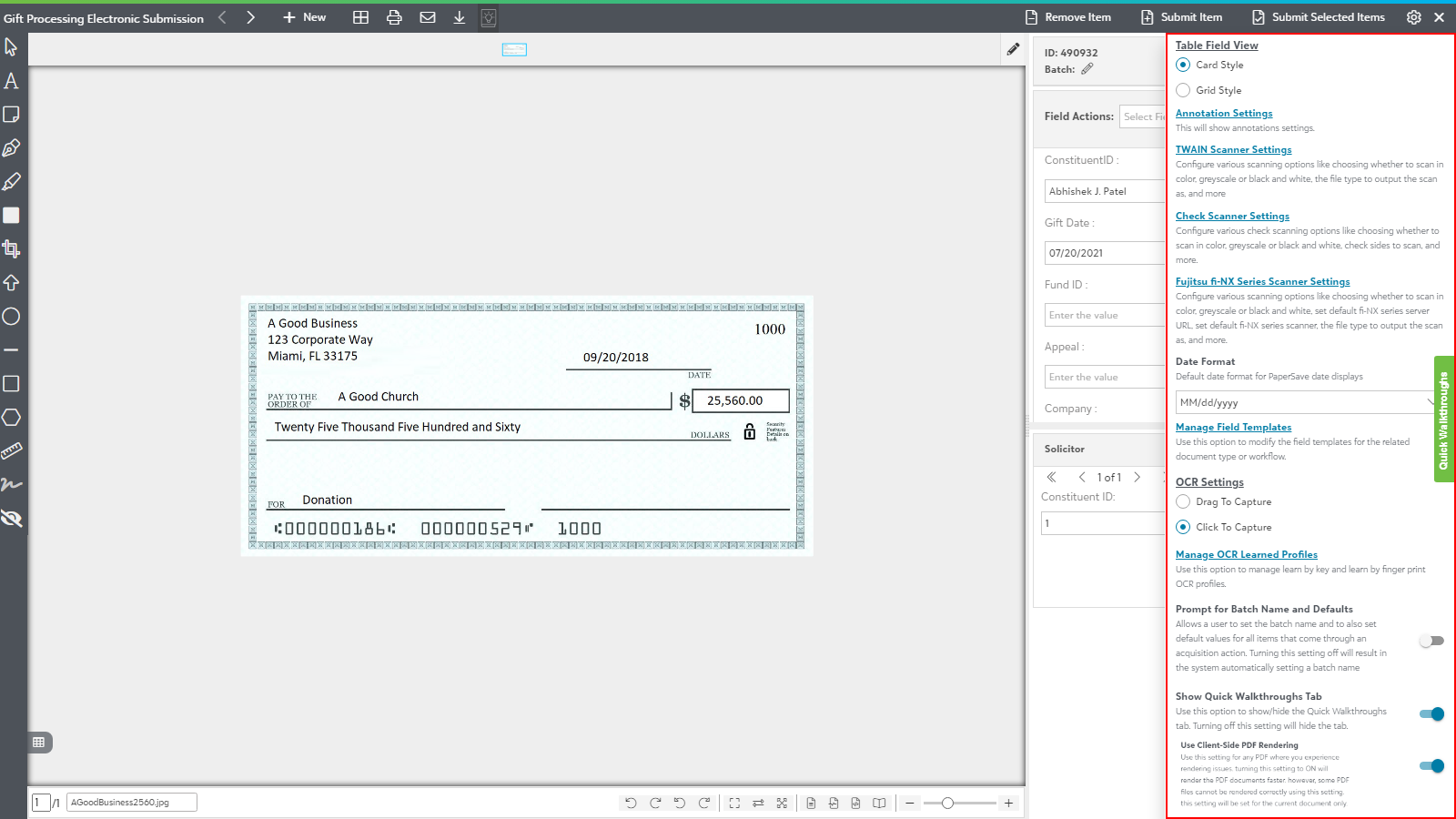Open the Quick Walkthroughs side tab

click(1443, 420)
